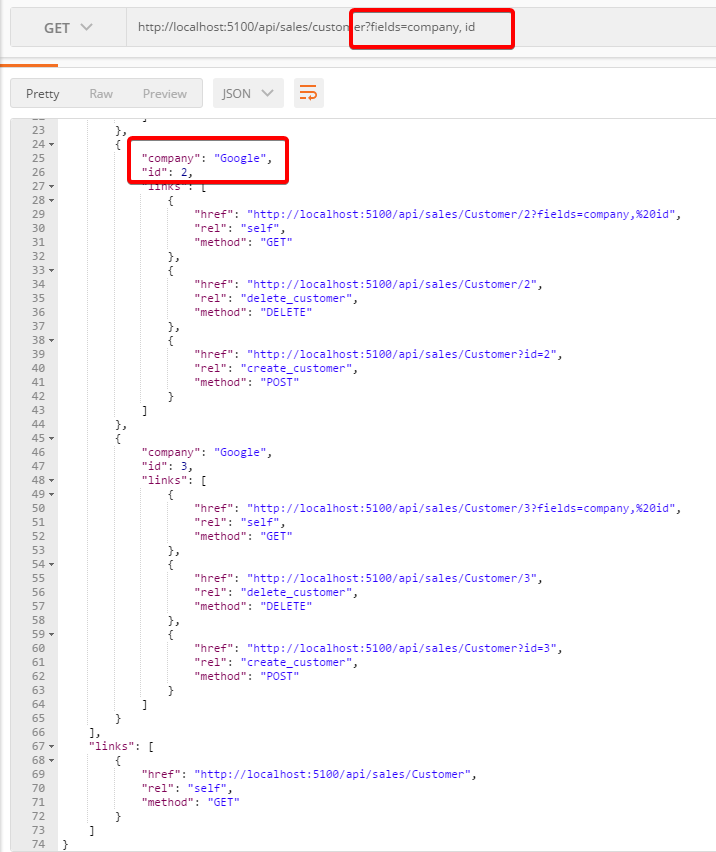Collapse the block at line 59
Image resolution: width=716 pixels, height=852 pixels.
[52, 635]
